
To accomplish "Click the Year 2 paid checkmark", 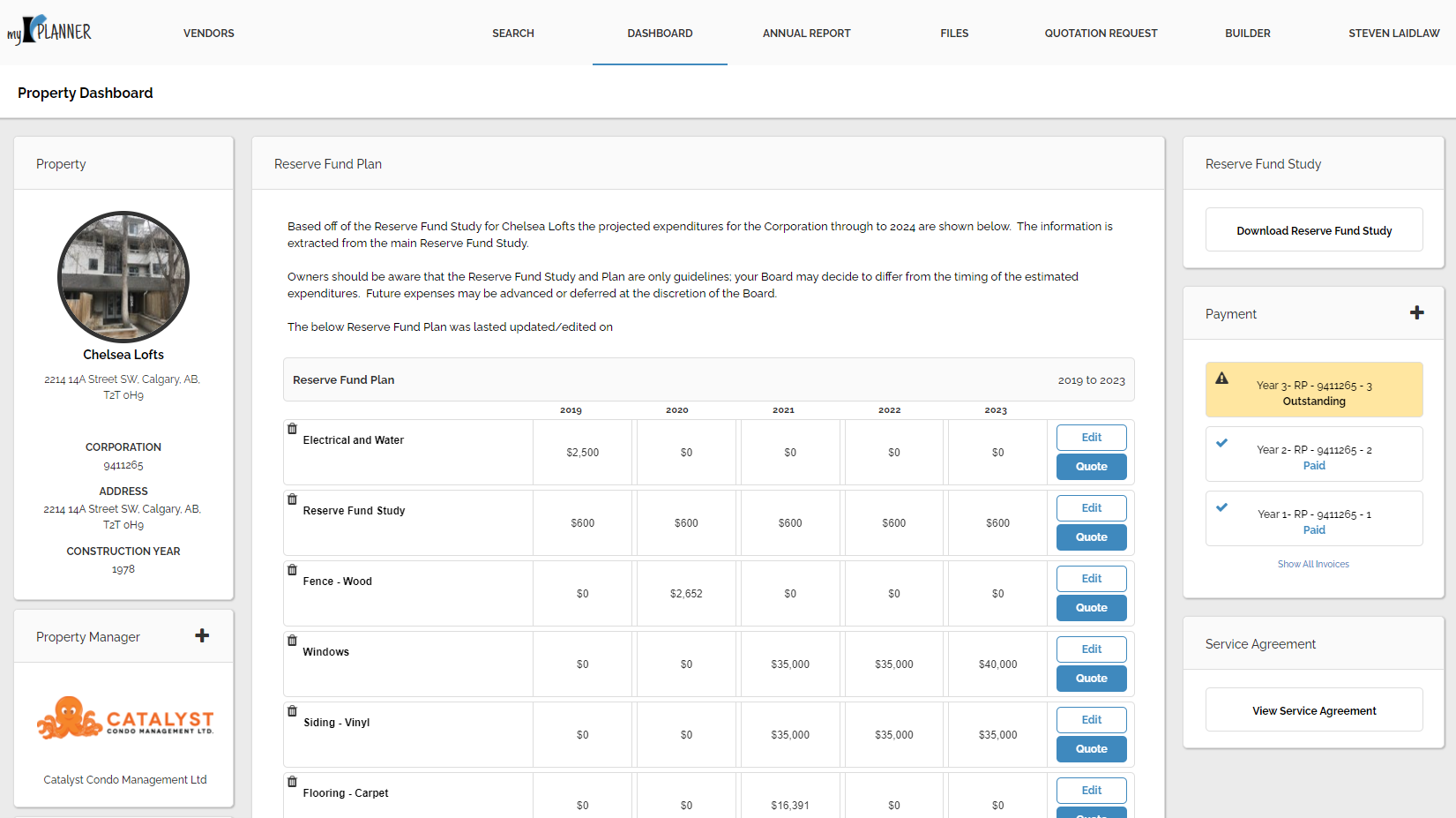I will coord(1221,443).
